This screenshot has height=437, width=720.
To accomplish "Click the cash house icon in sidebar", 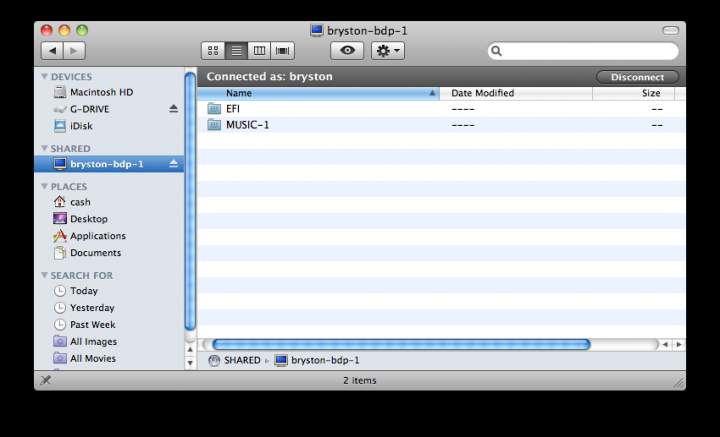I will (60, 202).
